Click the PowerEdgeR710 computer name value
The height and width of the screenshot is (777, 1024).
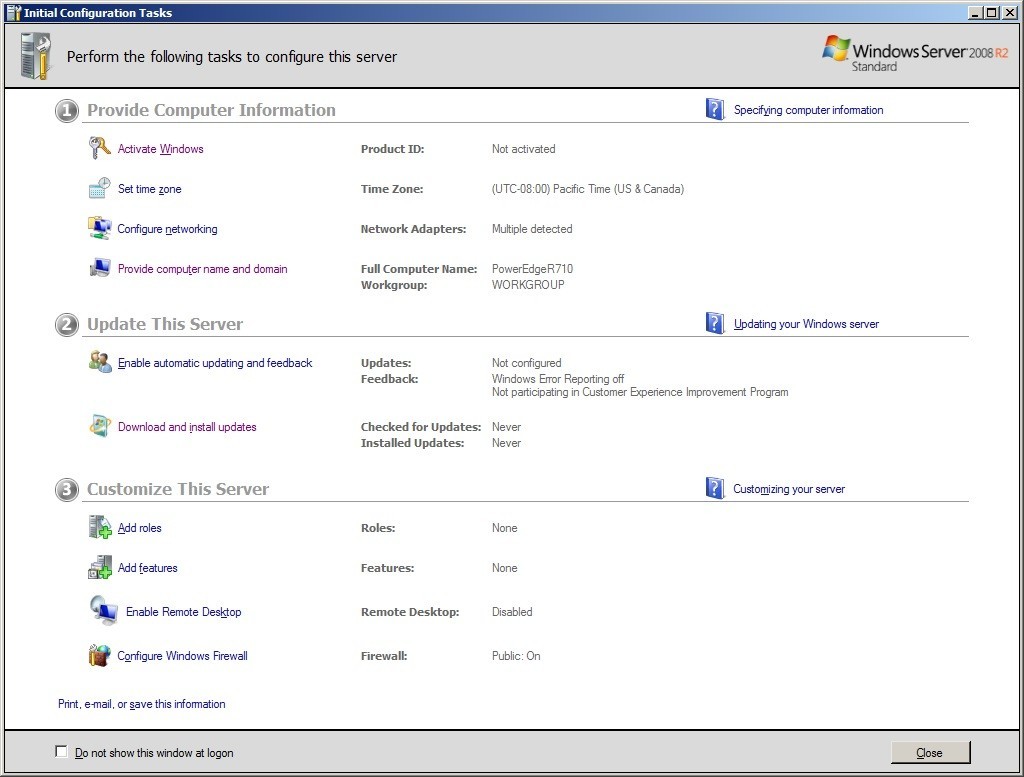tap(532, 268)
